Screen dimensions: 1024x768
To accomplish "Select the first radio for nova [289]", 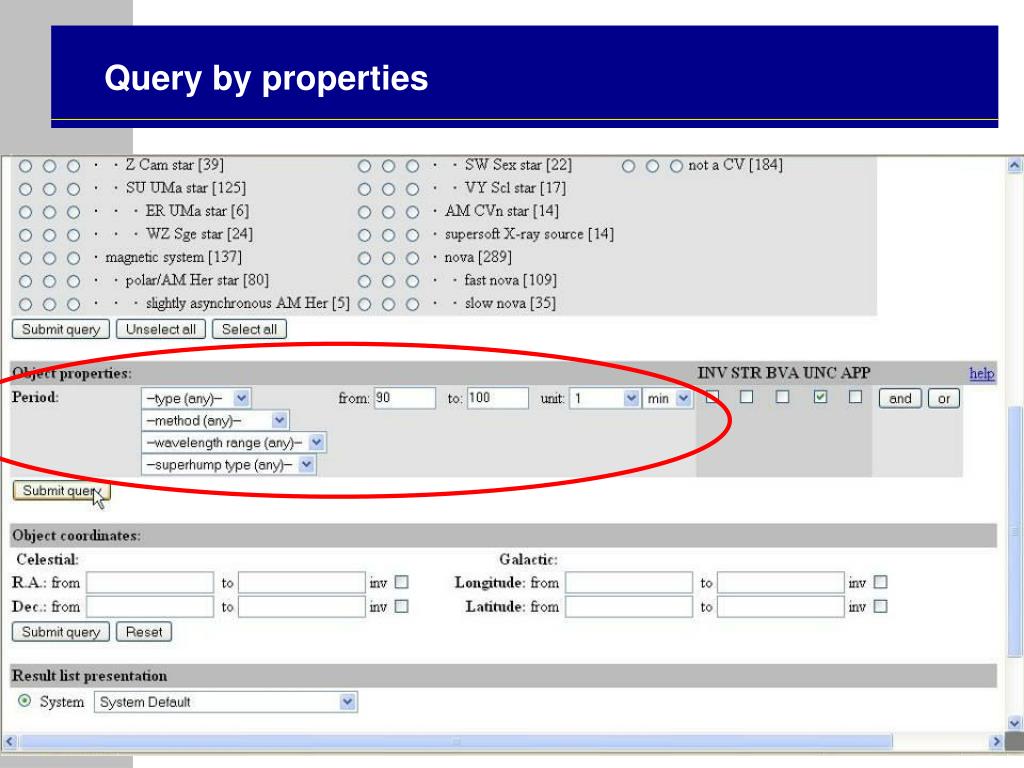I will pos(364,258).
